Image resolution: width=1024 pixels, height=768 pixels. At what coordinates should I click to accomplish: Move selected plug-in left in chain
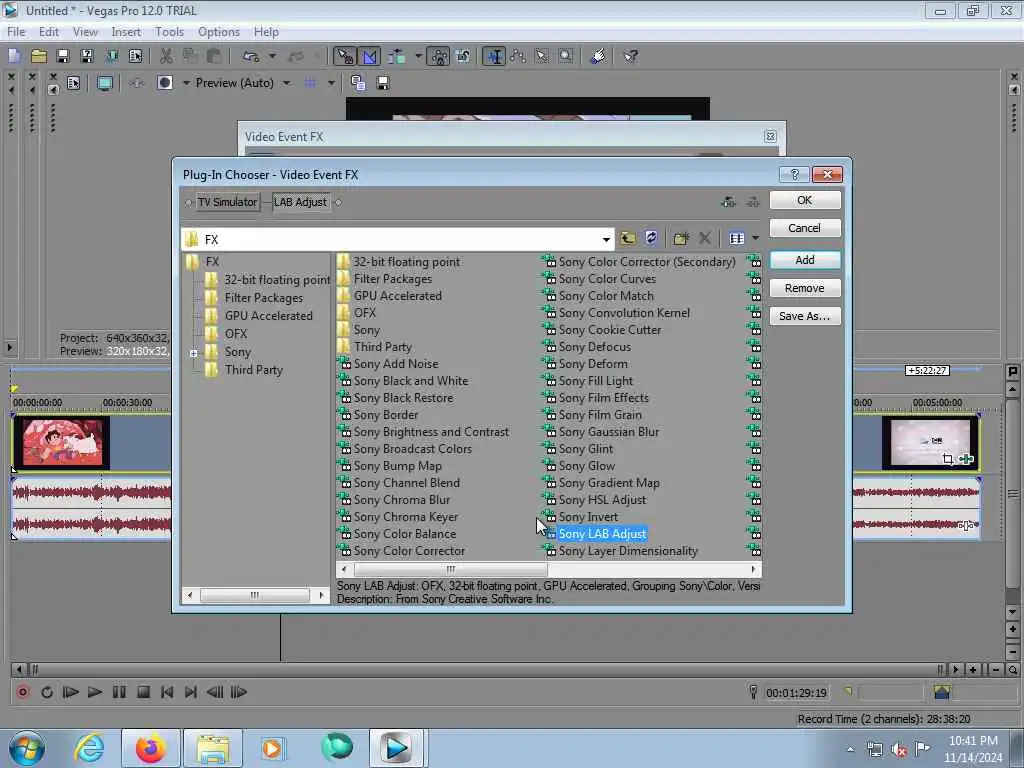[729, 202]
